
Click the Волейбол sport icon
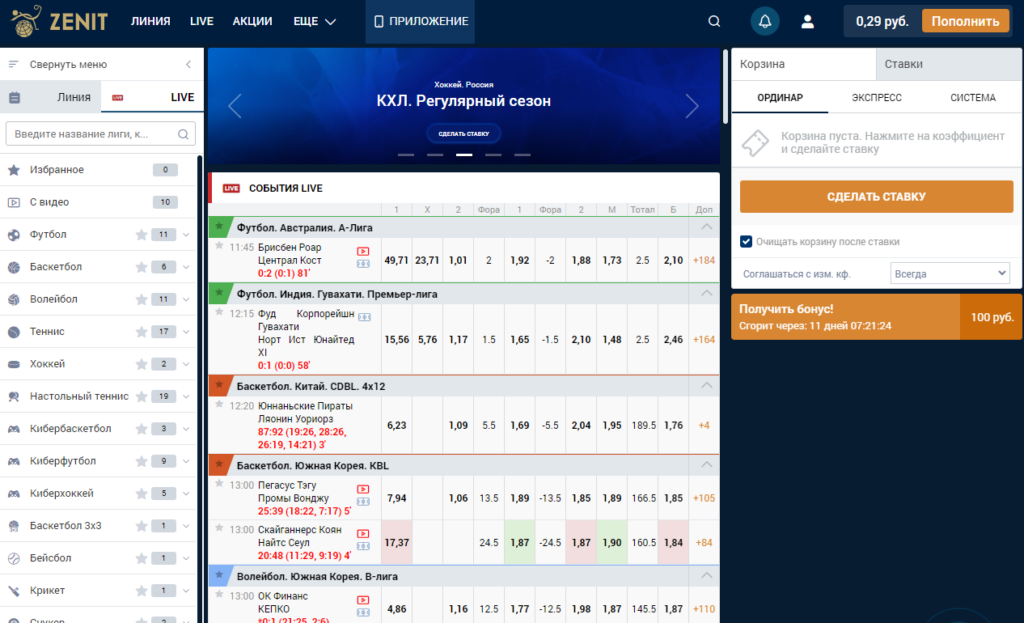14,300
